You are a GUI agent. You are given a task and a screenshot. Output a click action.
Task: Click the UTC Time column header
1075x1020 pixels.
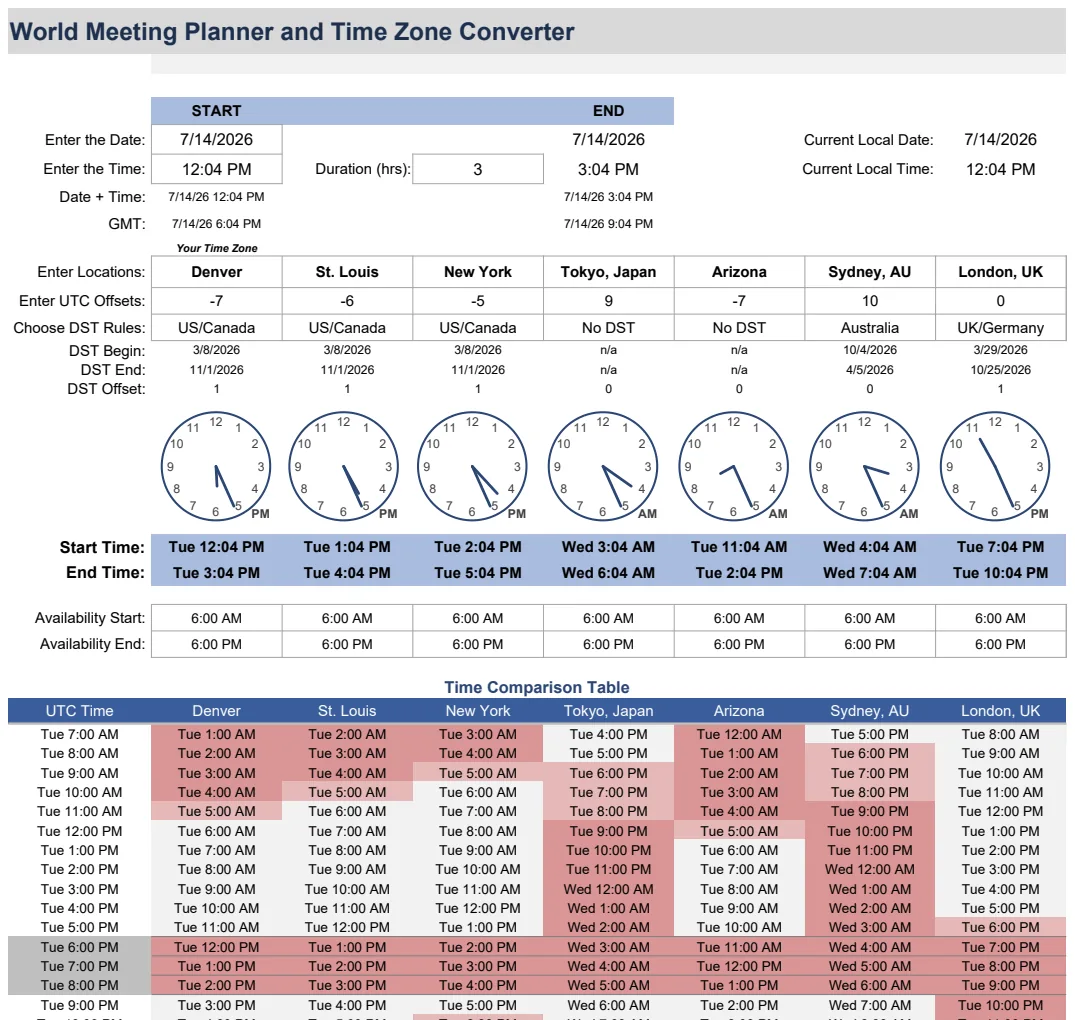80,711
